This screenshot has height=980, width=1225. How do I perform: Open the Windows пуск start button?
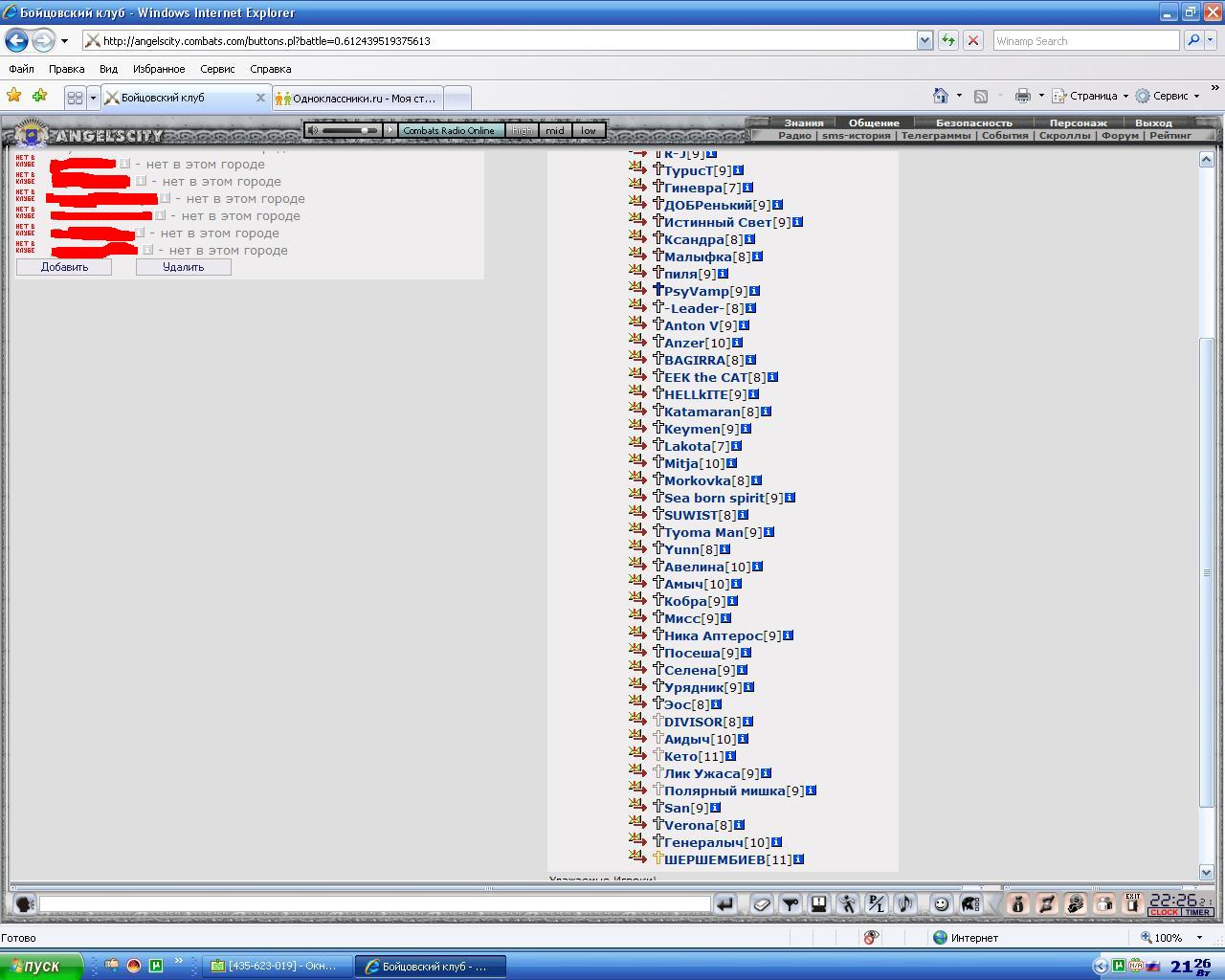41,966
